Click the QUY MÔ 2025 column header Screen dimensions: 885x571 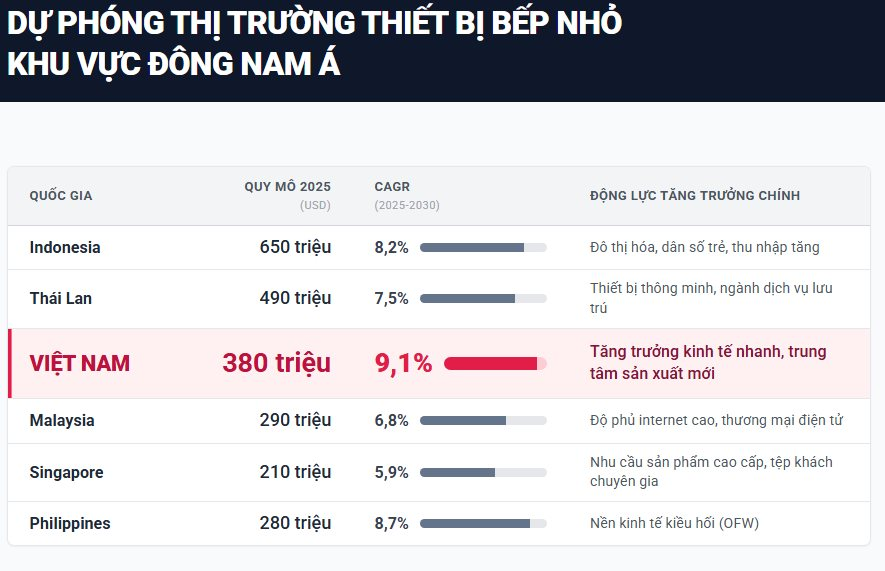coord(287,187)
